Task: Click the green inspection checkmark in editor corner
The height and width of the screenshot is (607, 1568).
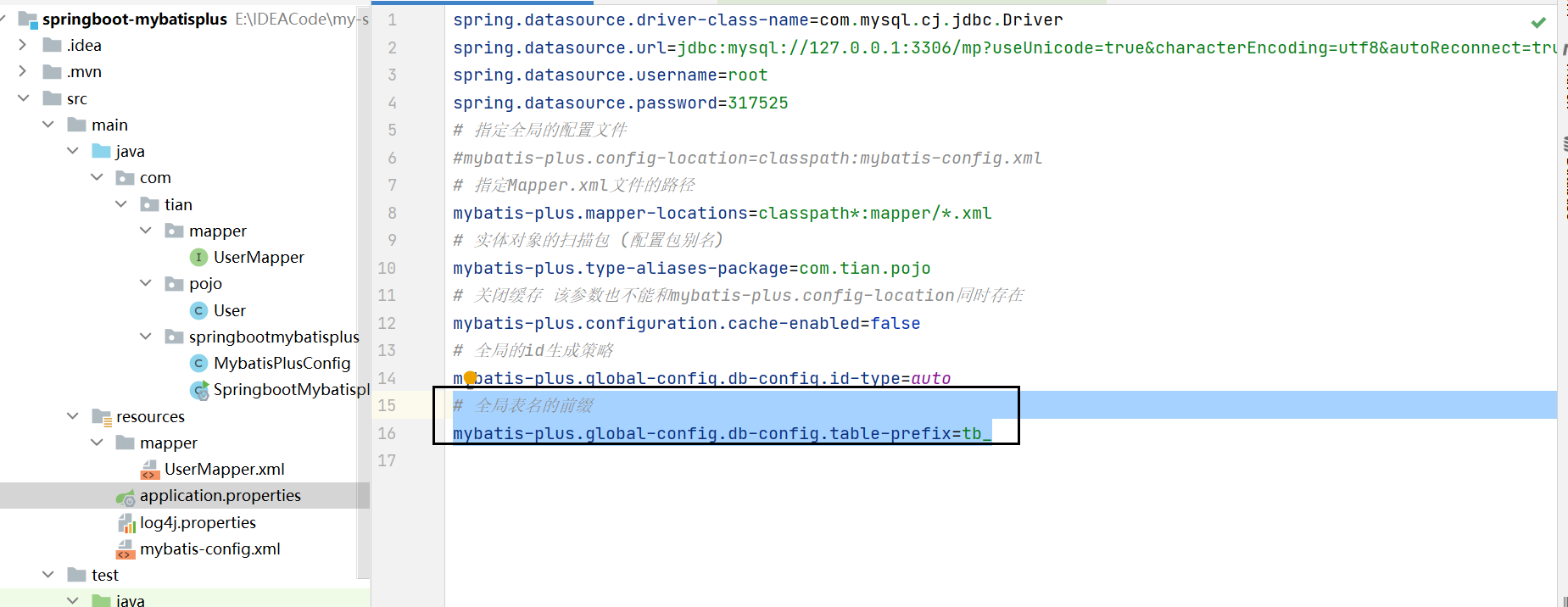Action: [x=1538, y=22]
